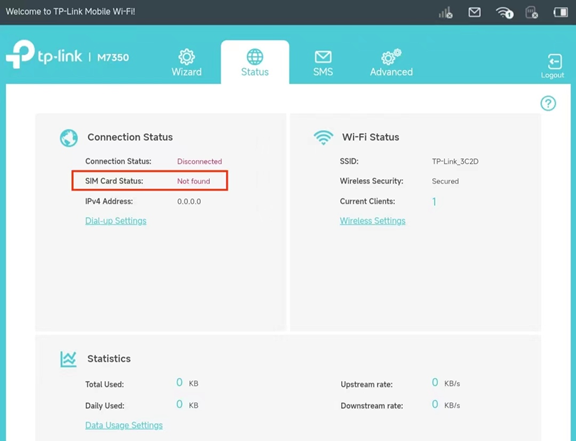This screenshot has height=441, width=576.
Task: Click the 'Wi-Fi Status' section heading
Action: 371,137
